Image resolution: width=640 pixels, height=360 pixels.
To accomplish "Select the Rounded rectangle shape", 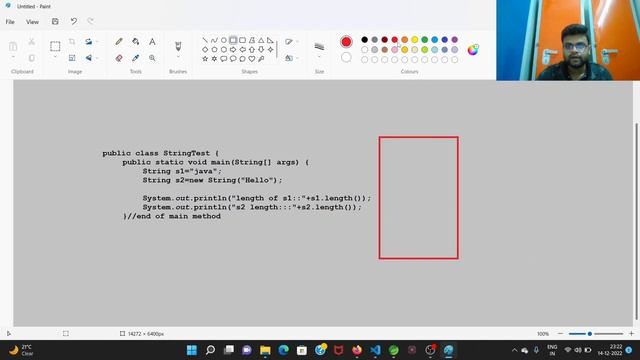I will pos(242,40).
